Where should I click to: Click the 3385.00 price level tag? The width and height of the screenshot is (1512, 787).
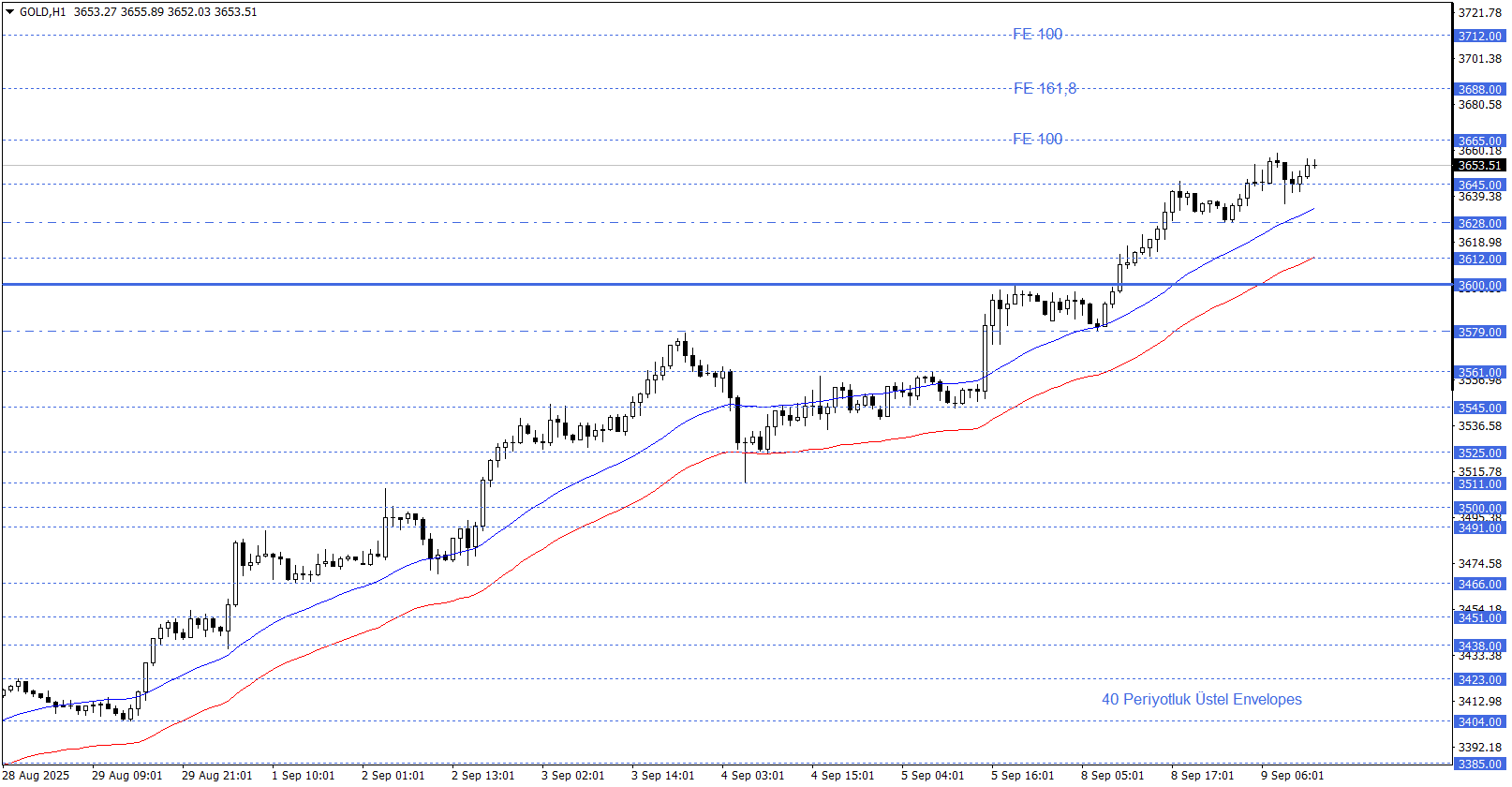pyautogui.click(x=1480, y=764)
